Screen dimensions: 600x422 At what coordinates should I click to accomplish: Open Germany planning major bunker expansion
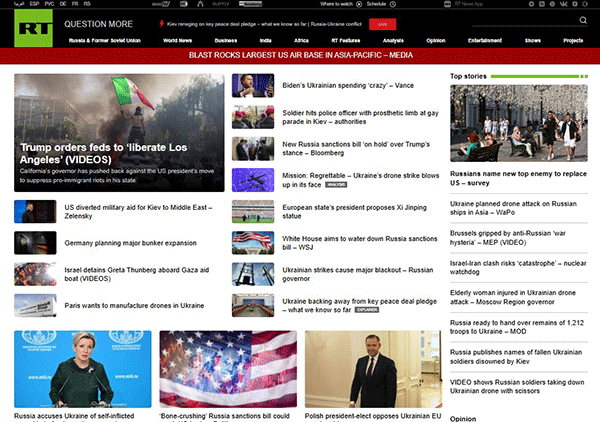(130, 243)
